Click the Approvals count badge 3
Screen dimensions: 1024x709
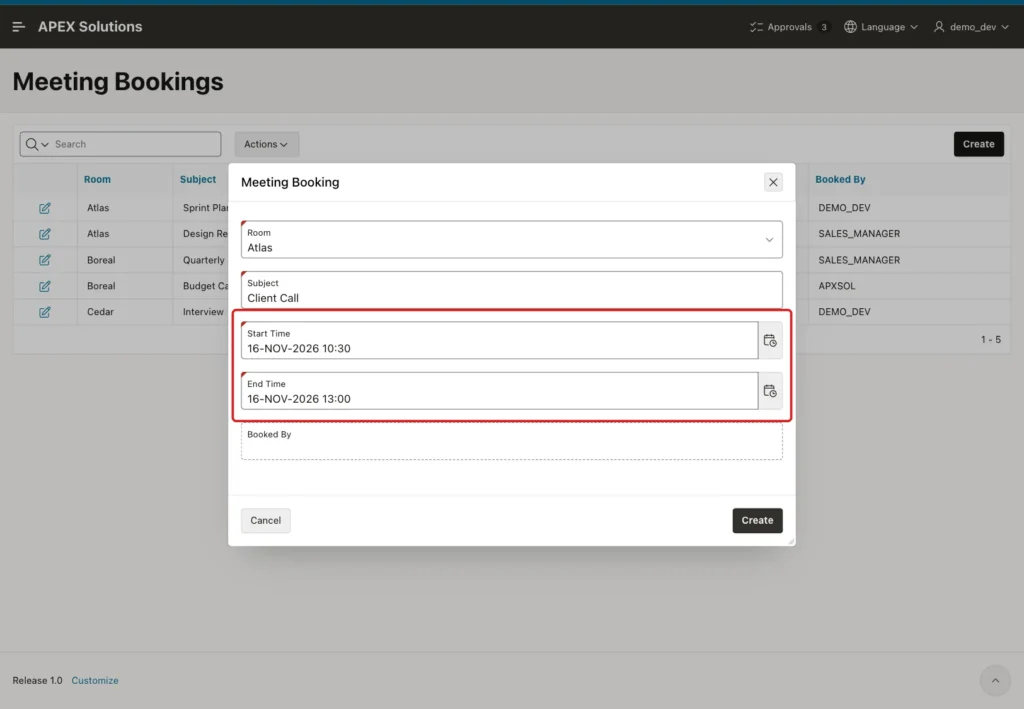pos(824,27)
